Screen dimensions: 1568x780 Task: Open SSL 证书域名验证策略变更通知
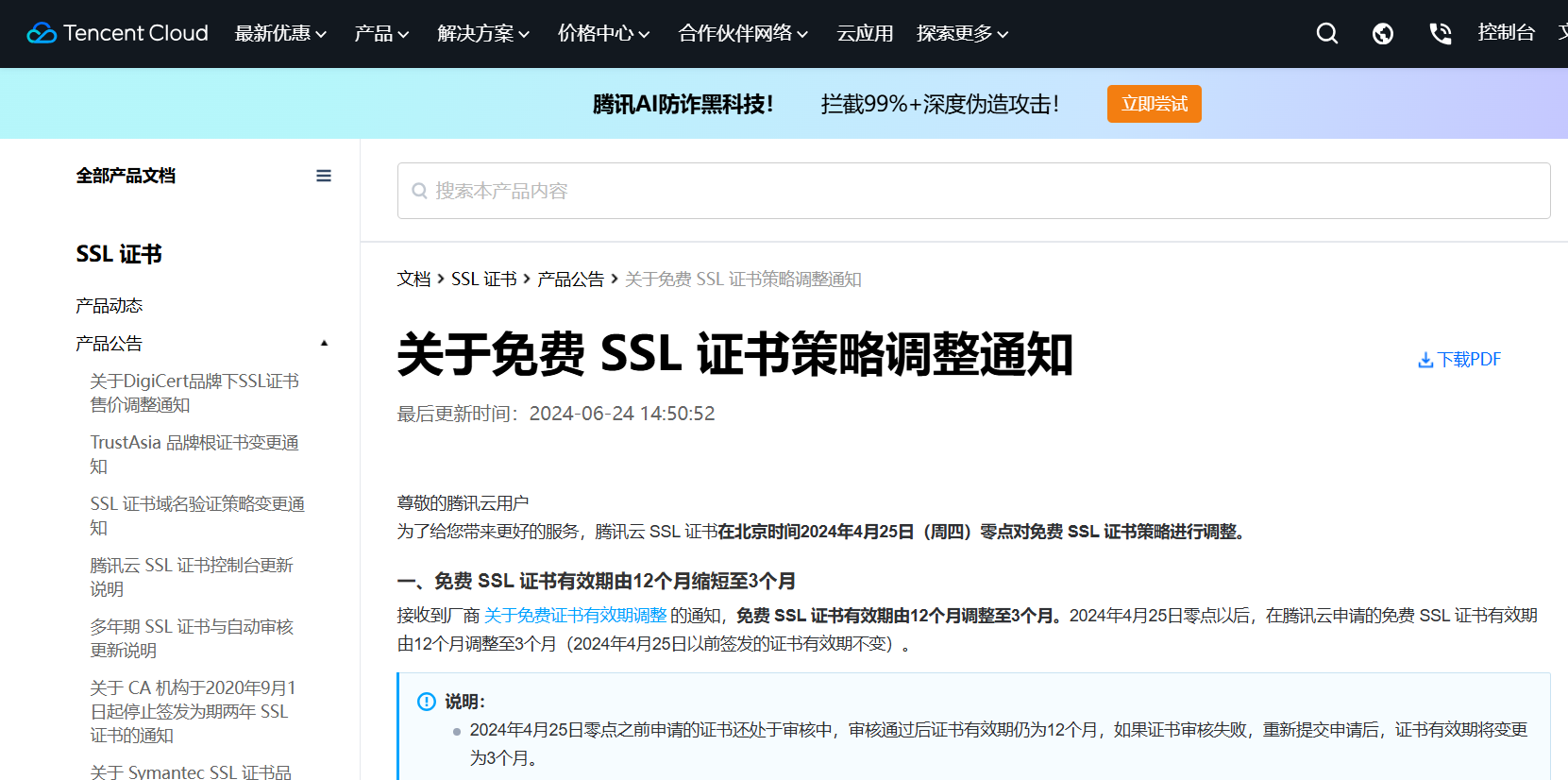pos(197,516)
